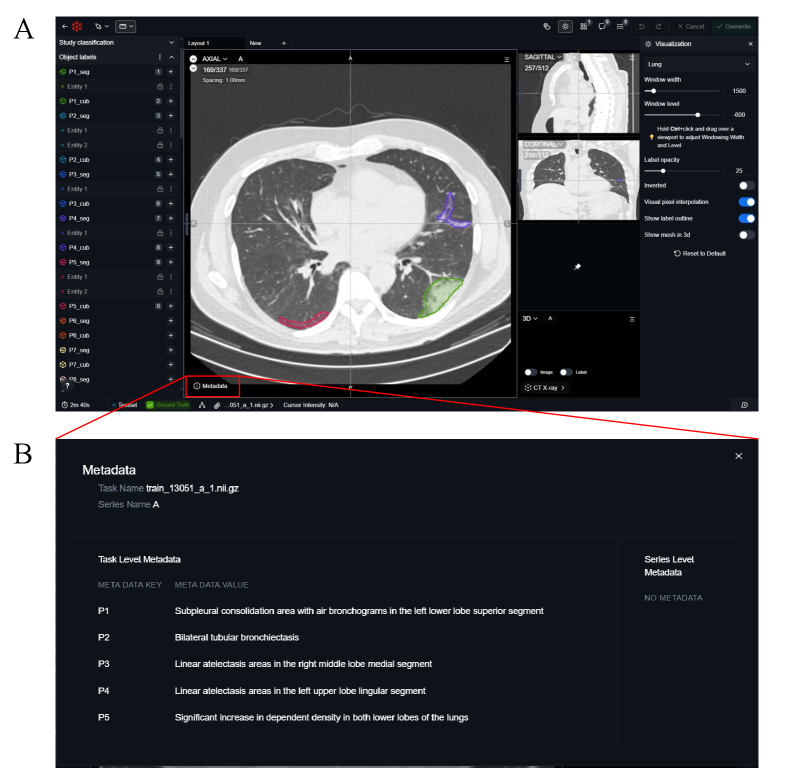Toggle the Image switch in 3D viewport
This screenshot has width=793, height=781.
pos(531,372)
